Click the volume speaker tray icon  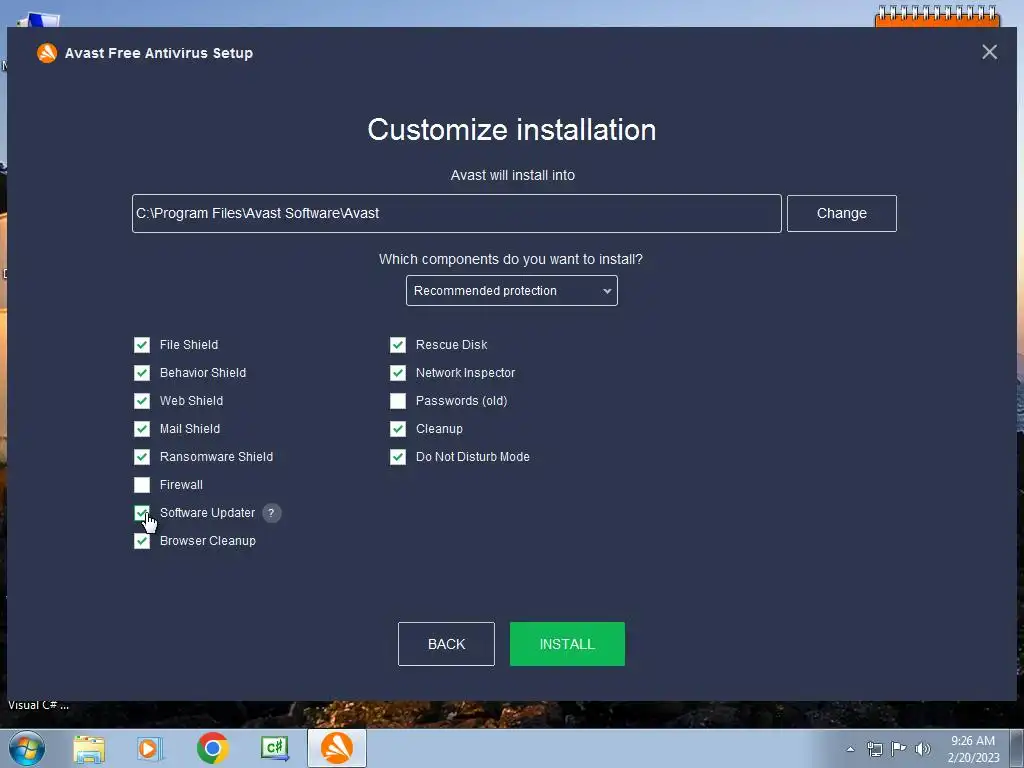click(922, 748)
